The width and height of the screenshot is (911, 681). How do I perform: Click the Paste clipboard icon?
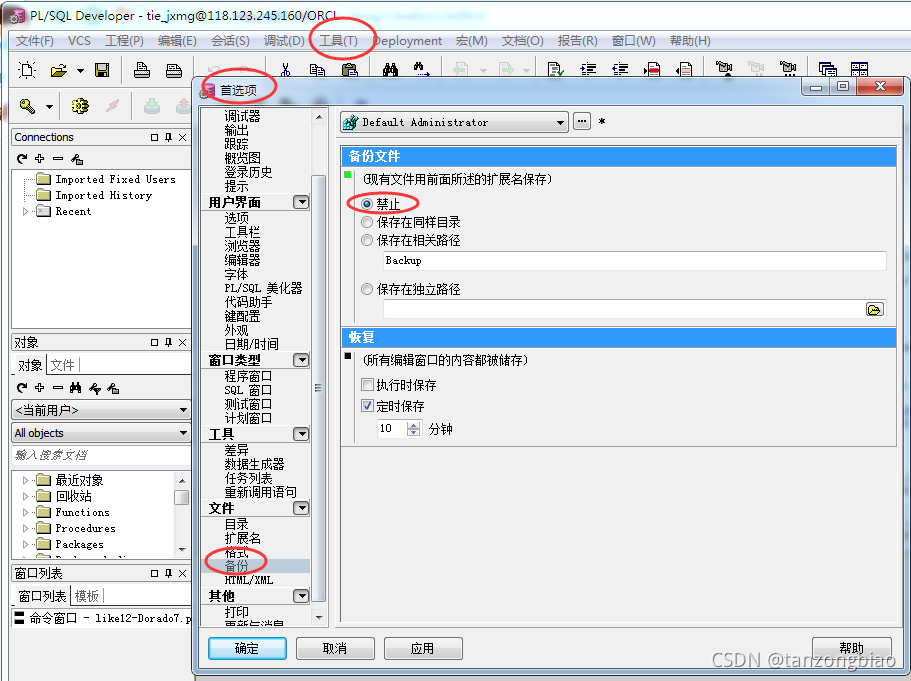(x=349, y=70)
